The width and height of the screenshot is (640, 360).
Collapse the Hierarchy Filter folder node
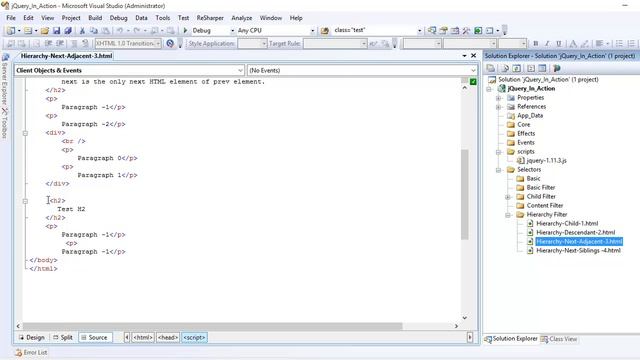508,215
